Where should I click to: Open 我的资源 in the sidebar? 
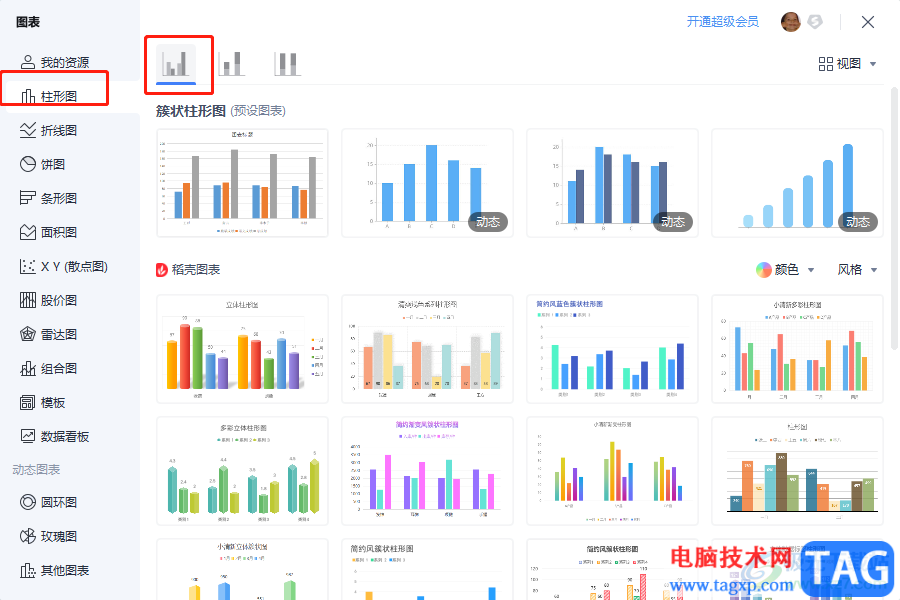55,62
